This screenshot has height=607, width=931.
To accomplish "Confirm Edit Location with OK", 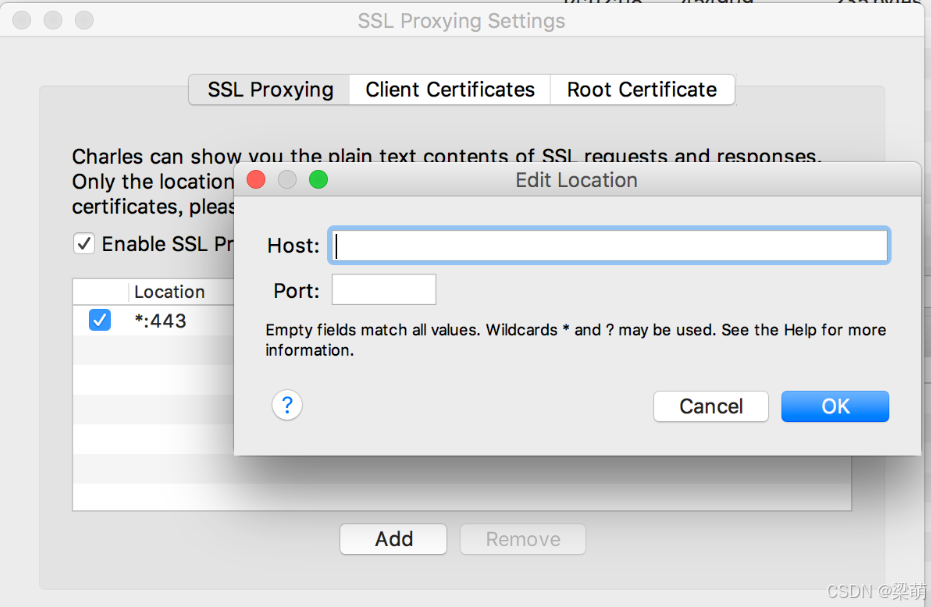I will (835, 406).
